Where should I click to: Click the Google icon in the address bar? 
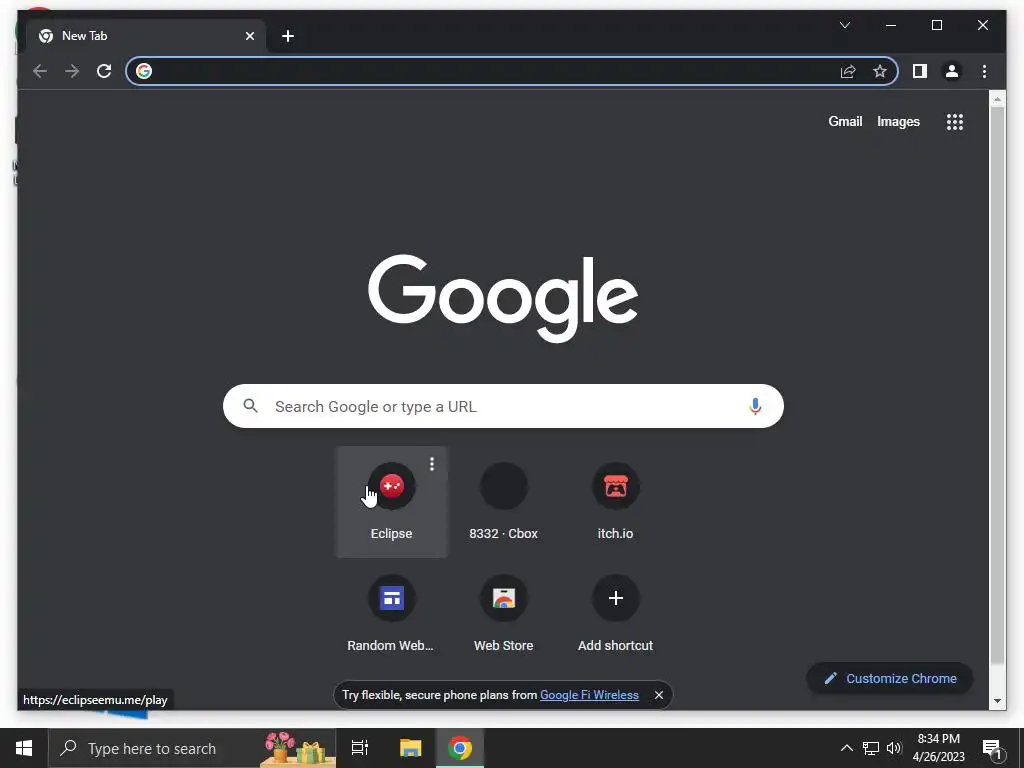click(x=144, y=71)
